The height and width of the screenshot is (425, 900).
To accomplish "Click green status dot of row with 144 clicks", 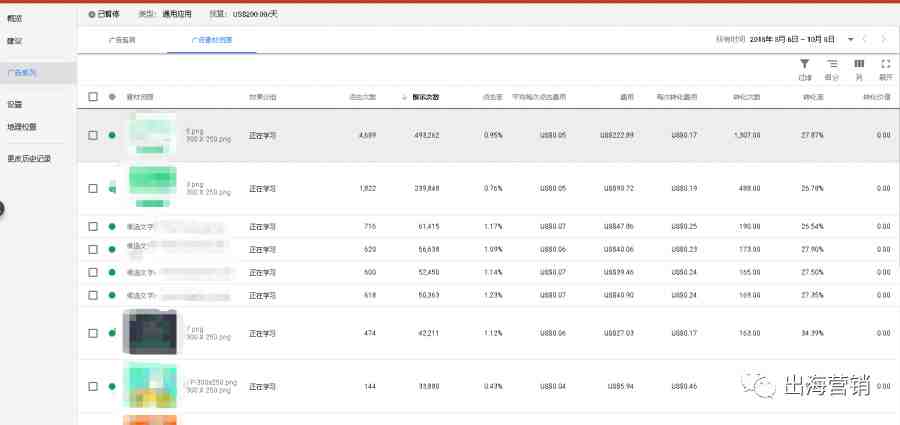I will coord(112,387).
